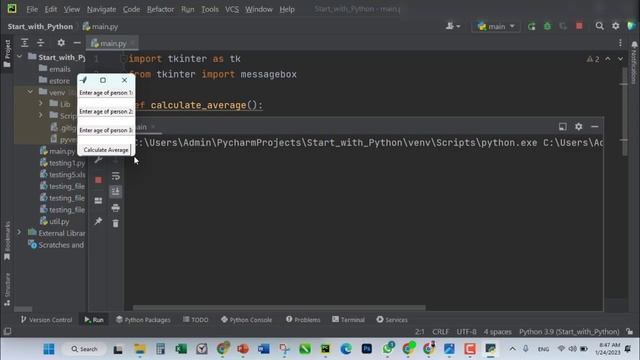Open Project panel options gear
Screen dimensions: 640x360
coord(61,42)
